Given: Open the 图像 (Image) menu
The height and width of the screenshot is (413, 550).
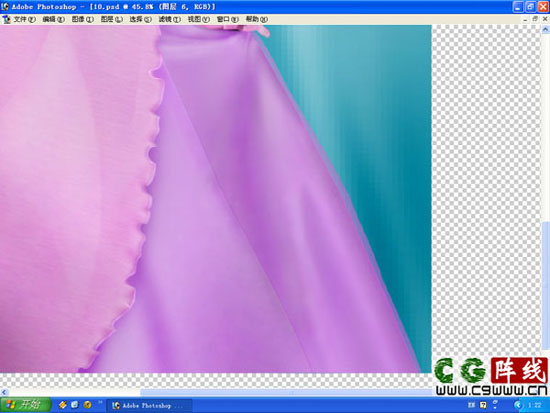Looking at the screenshot, I should [83, 19].
